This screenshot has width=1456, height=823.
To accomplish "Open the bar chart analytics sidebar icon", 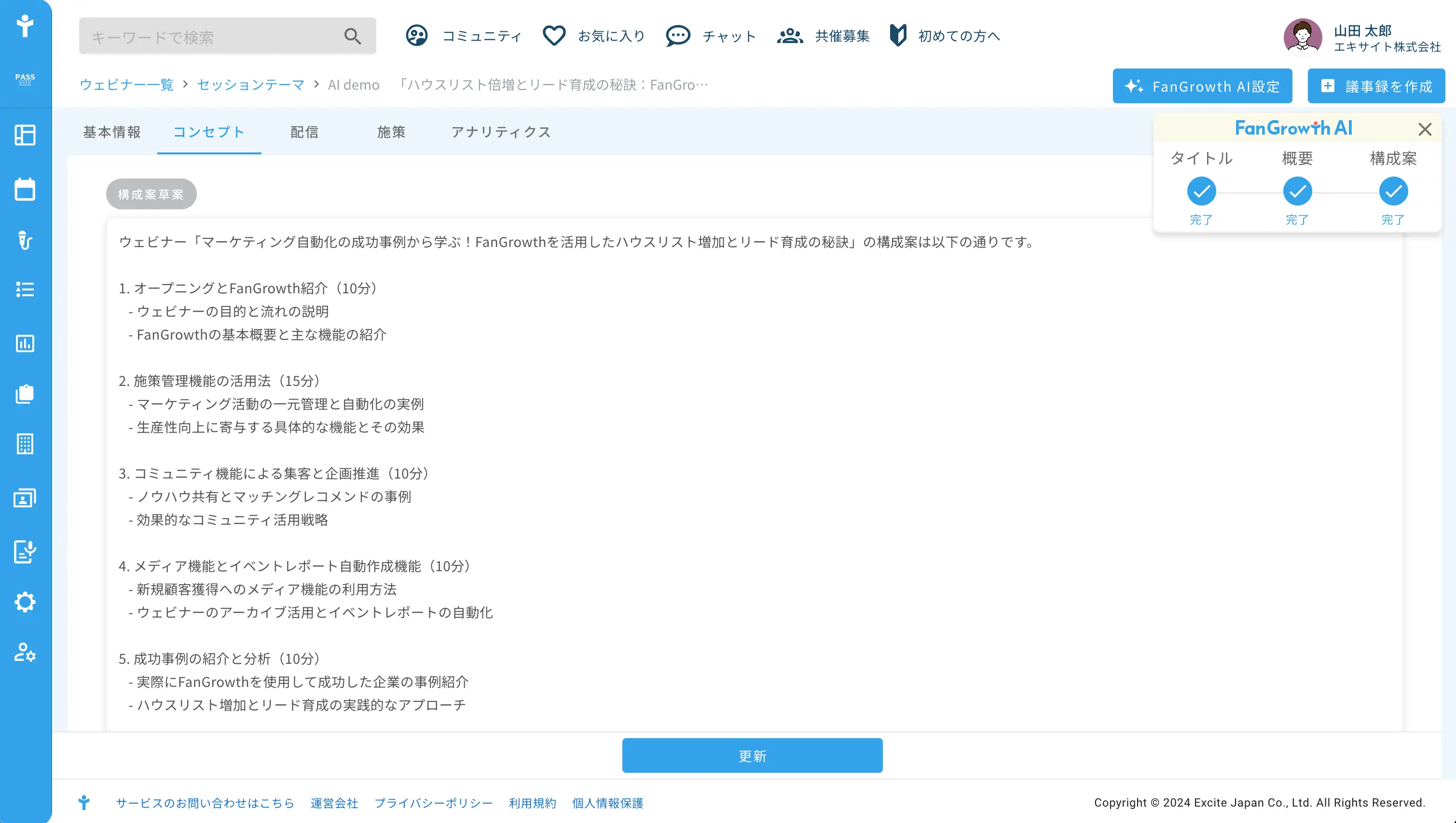I will coord(25,343).
